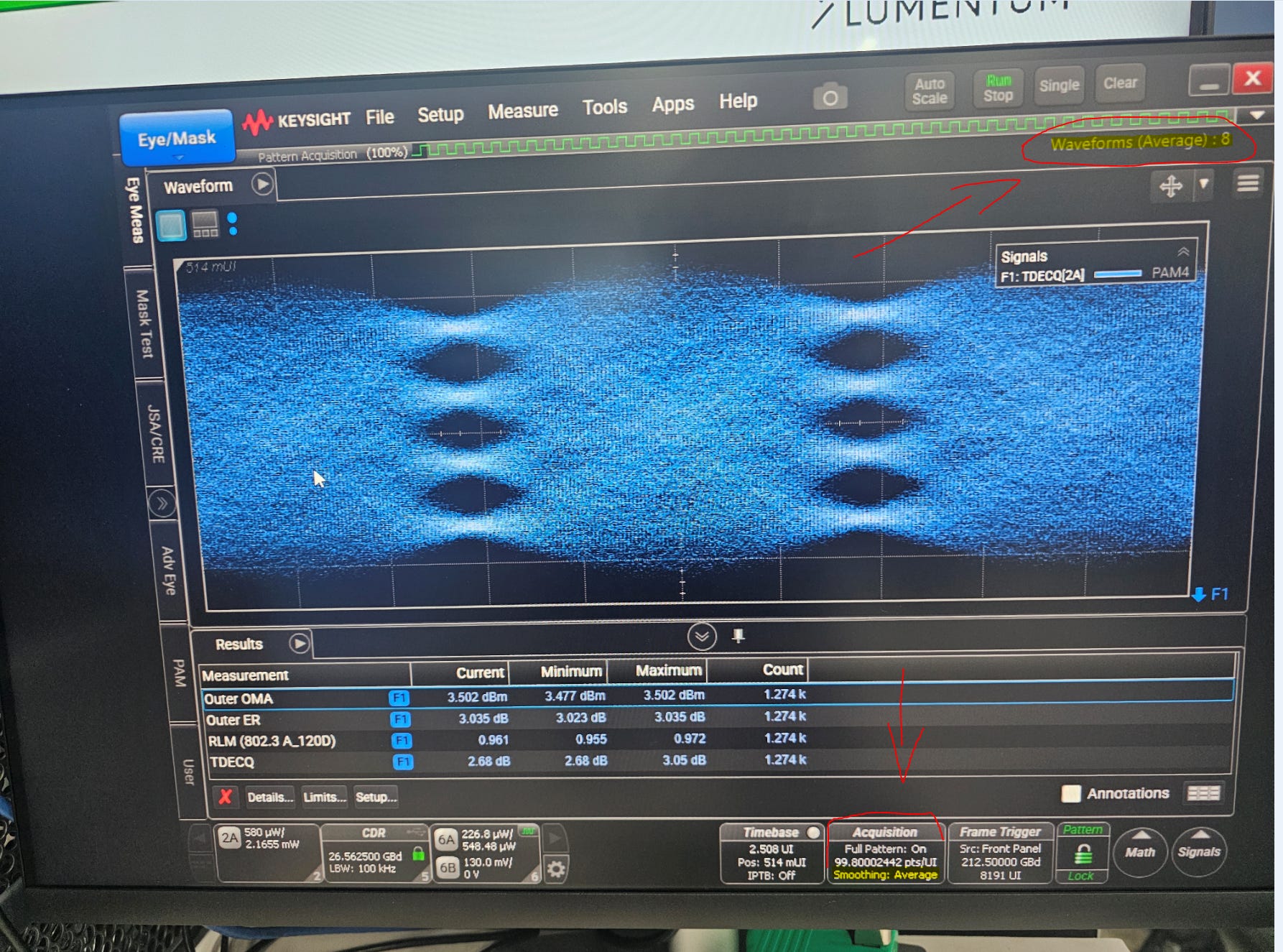
Task: Click the 6A channel badge
Action: tap(447, 839)
